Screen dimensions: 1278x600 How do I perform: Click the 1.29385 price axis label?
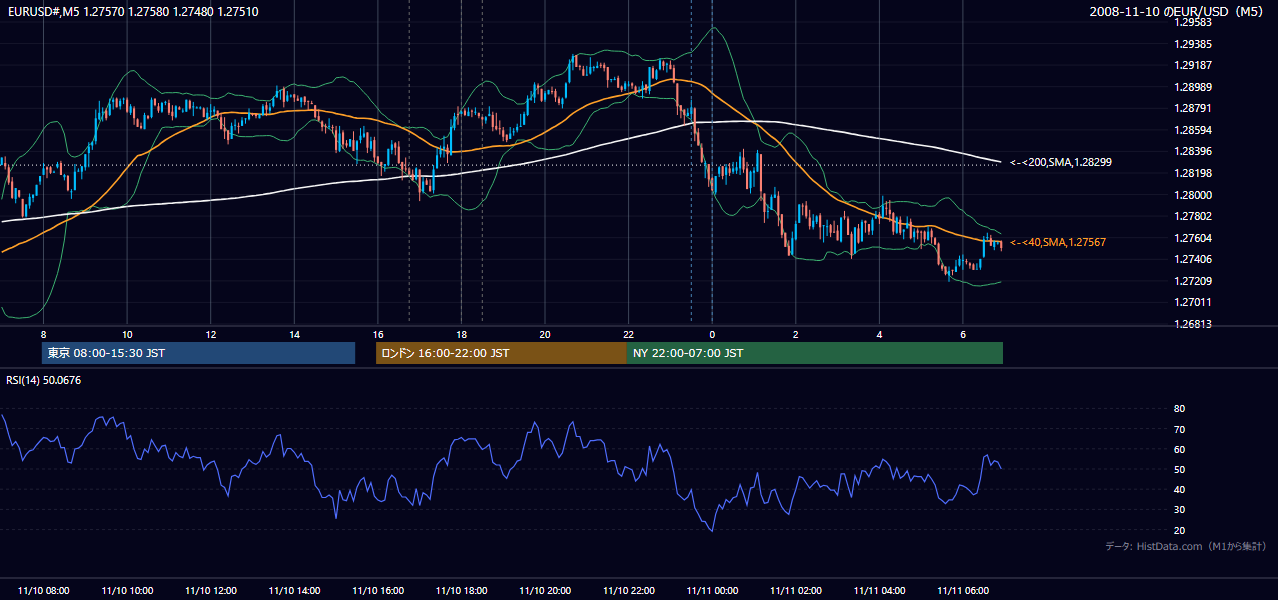pyautogui.click(x=1193, y=44)
